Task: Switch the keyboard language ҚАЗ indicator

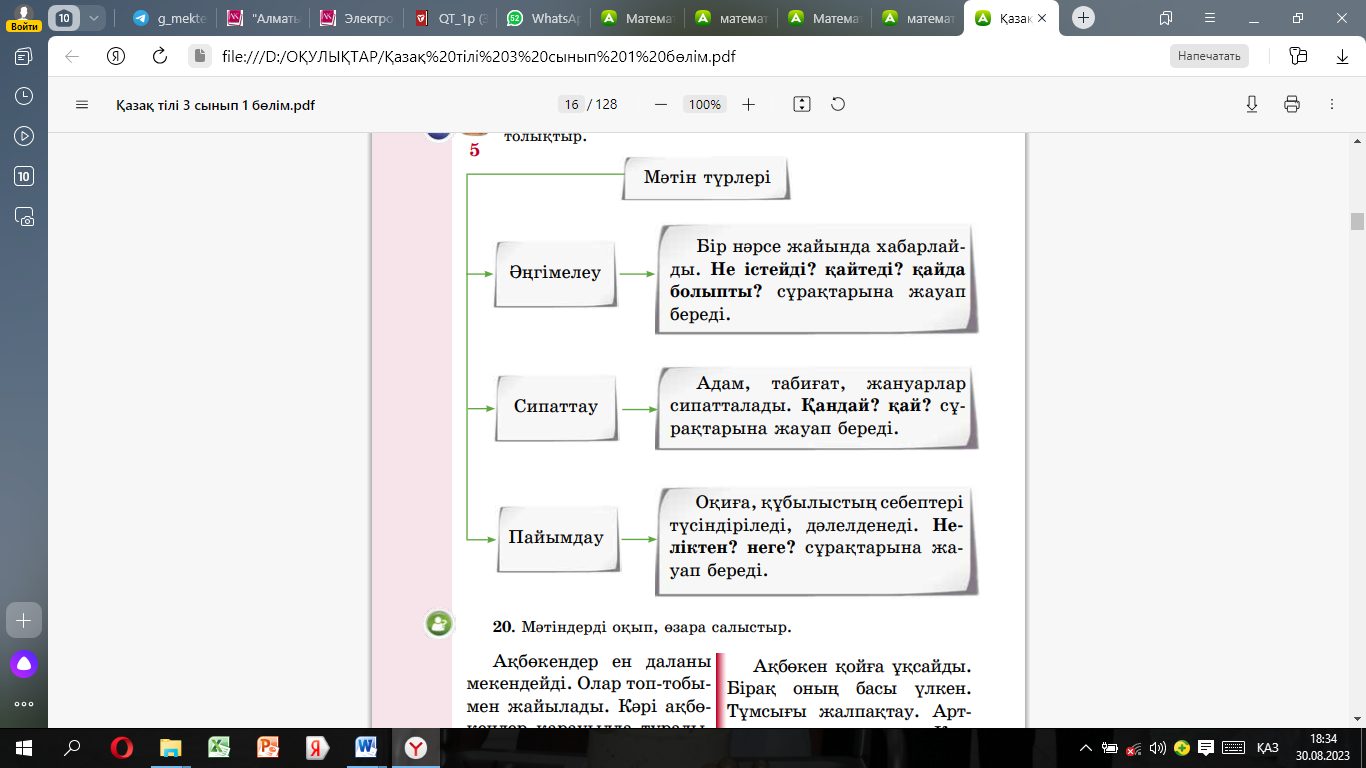Action: point(1268,748)
